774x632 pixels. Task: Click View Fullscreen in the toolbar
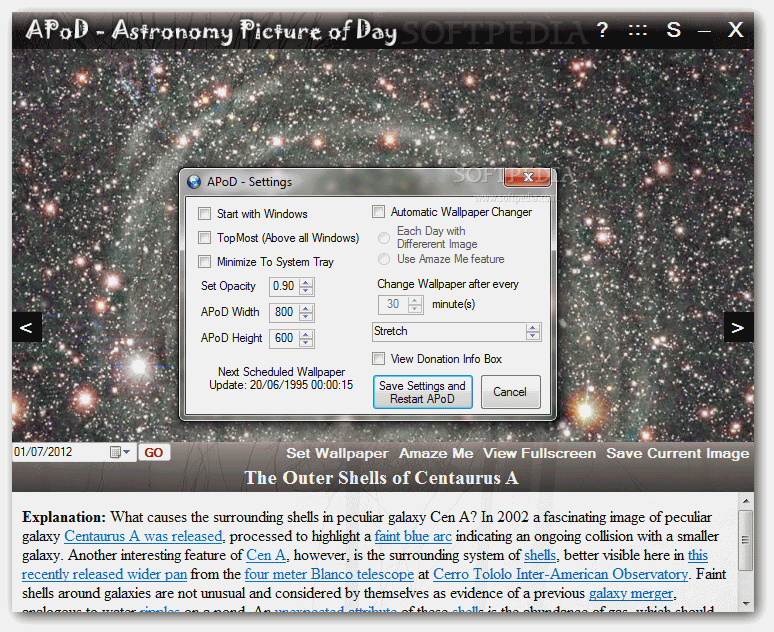coord(539,453)
